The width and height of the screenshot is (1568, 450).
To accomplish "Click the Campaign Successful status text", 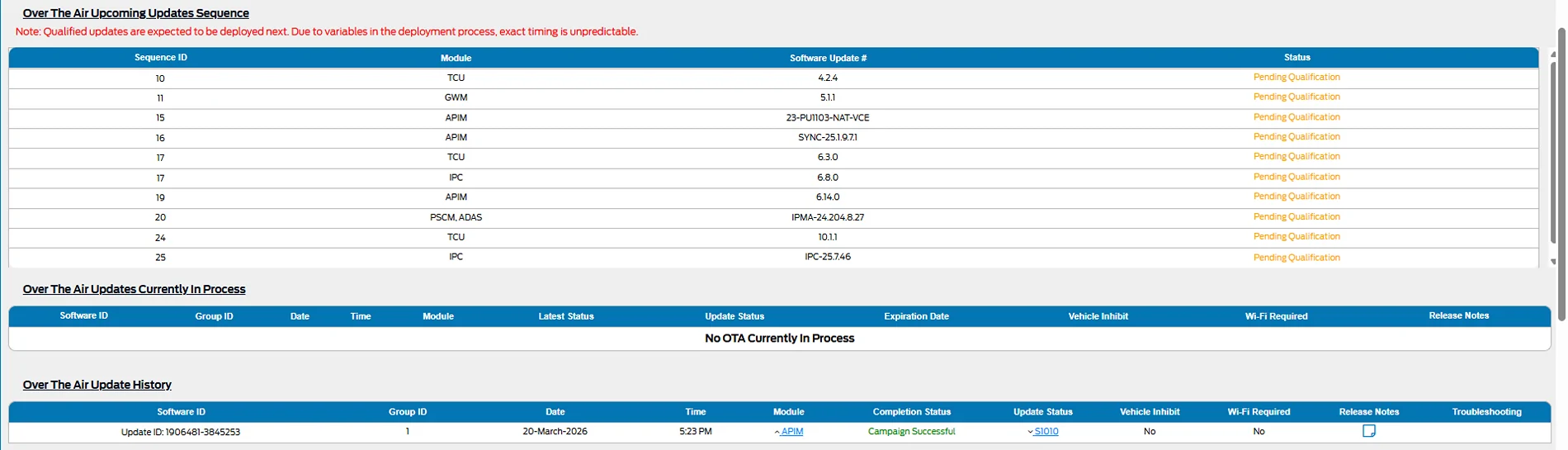I will (911, 432).
